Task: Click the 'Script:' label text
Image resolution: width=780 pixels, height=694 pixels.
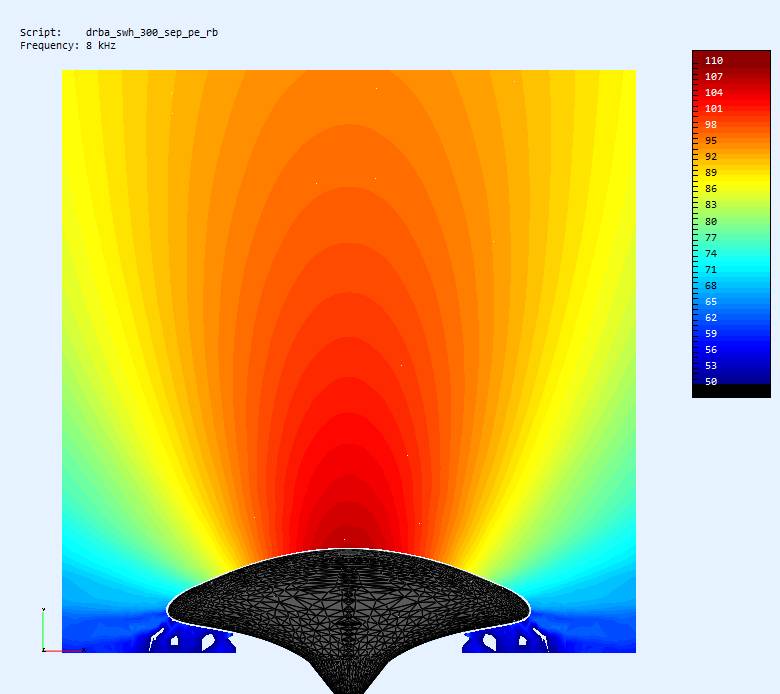Action: coord(41,32)
